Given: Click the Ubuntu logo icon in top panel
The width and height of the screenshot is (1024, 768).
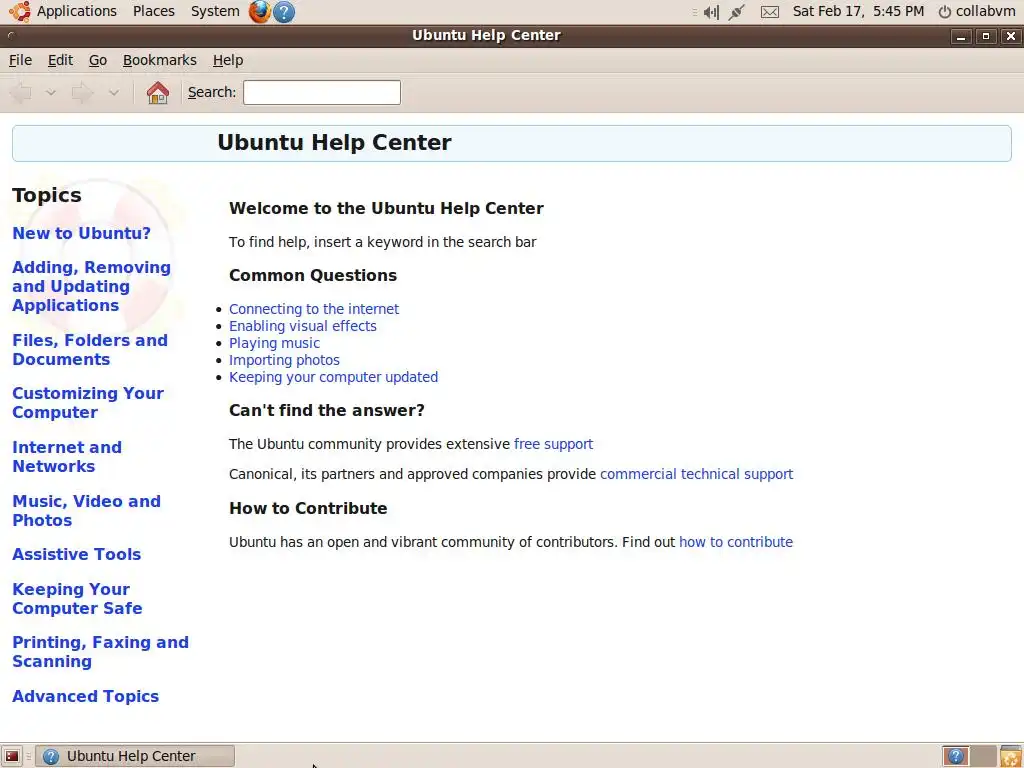Looking at the screenshot, I should pyautogui.click(x=20, y=11).
